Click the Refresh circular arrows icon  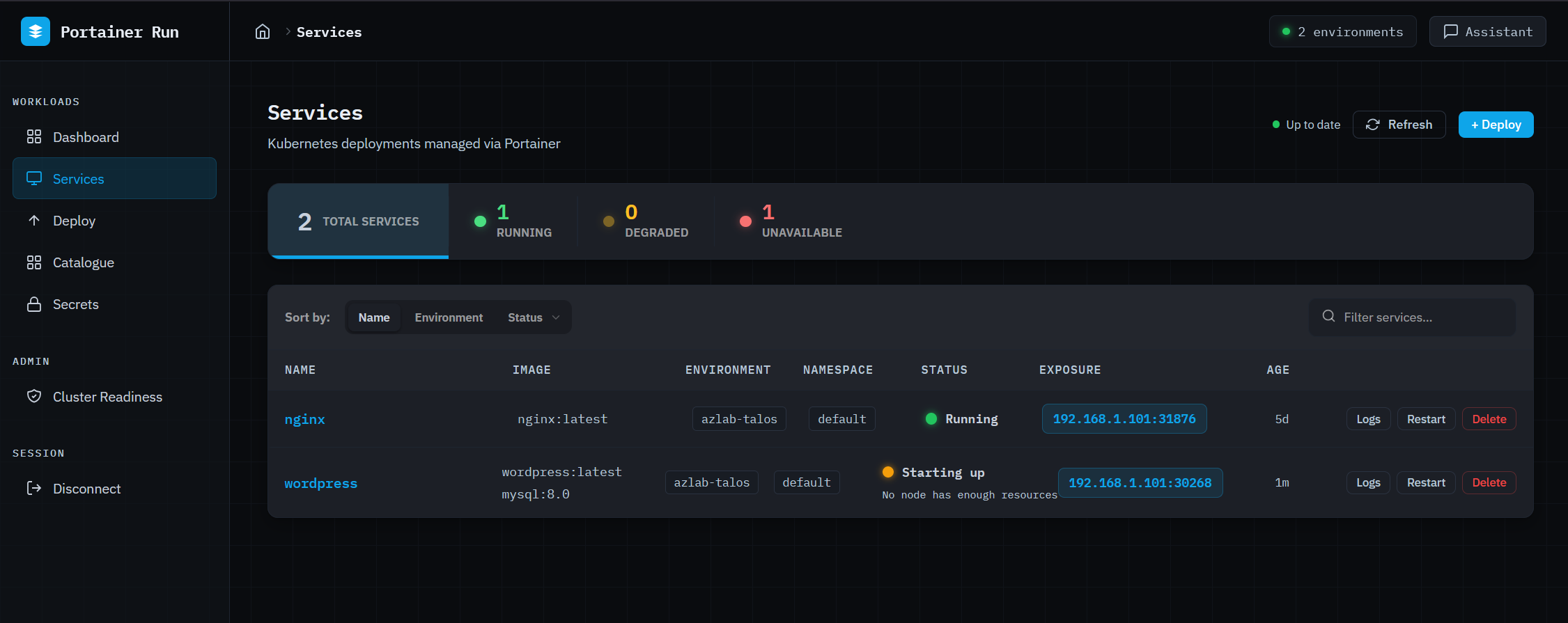(x=1372, y=125)
